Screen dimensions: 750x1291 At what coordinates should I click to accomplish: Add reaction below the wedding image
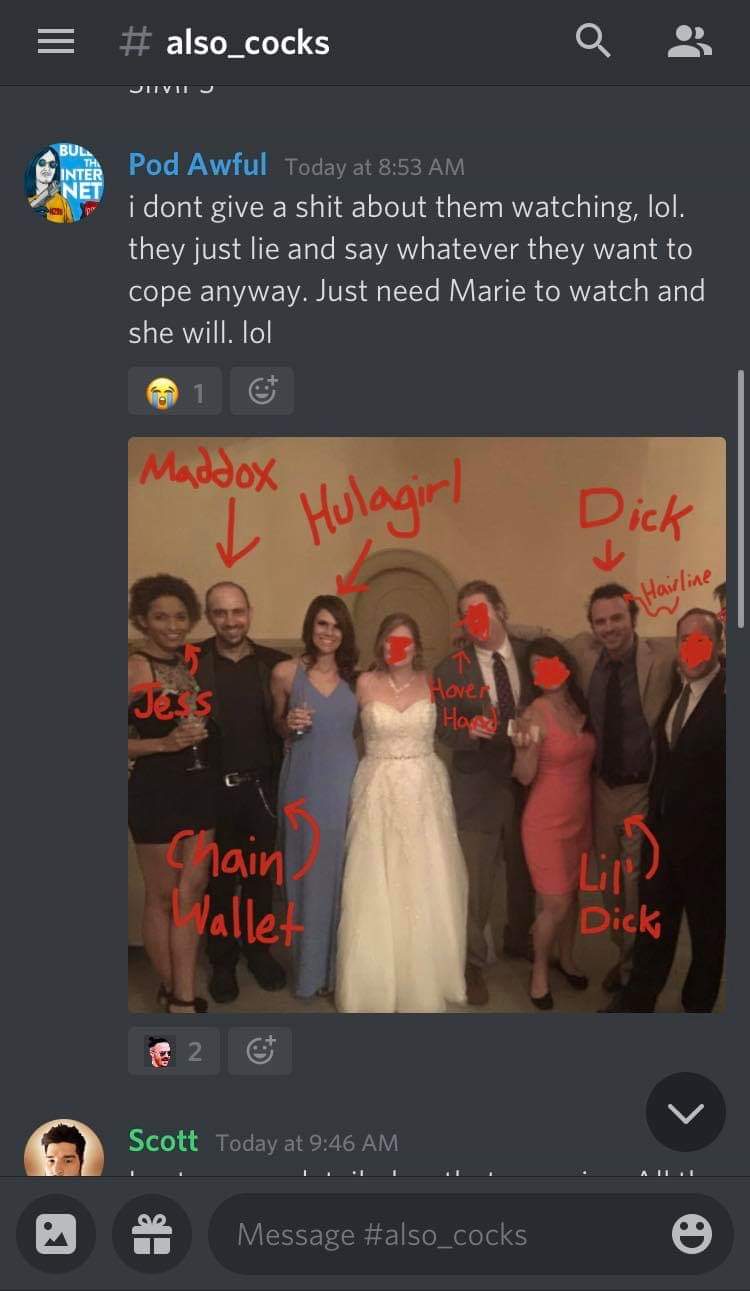click(x=260, y=1051)
